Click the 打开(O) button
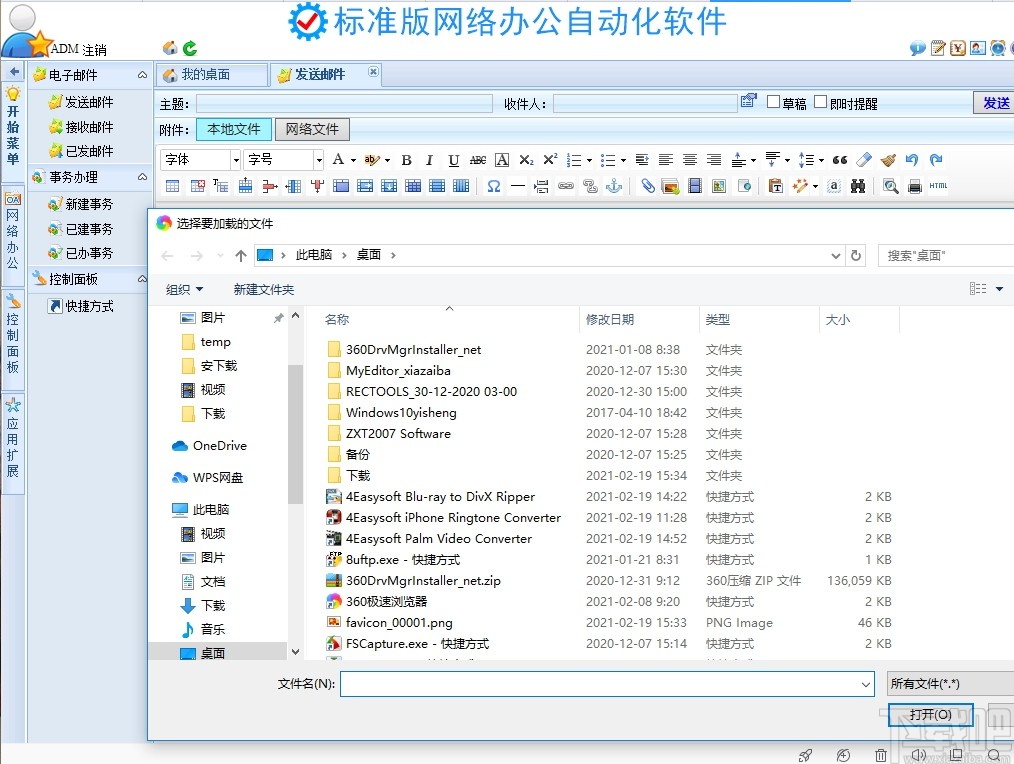The height and width of the screenshot is (764, 1014). point(930,715)
